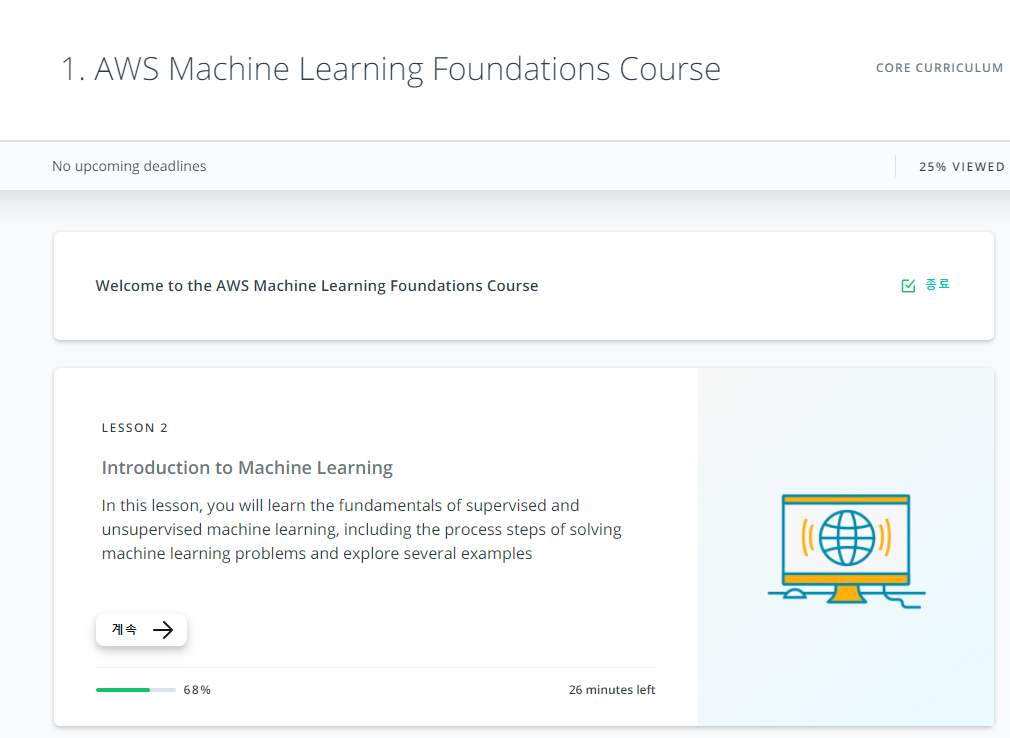Viewport: 1010px width, 738px height.
Task: Click the 68% lesson progress bar
Action: coord(136,690)
